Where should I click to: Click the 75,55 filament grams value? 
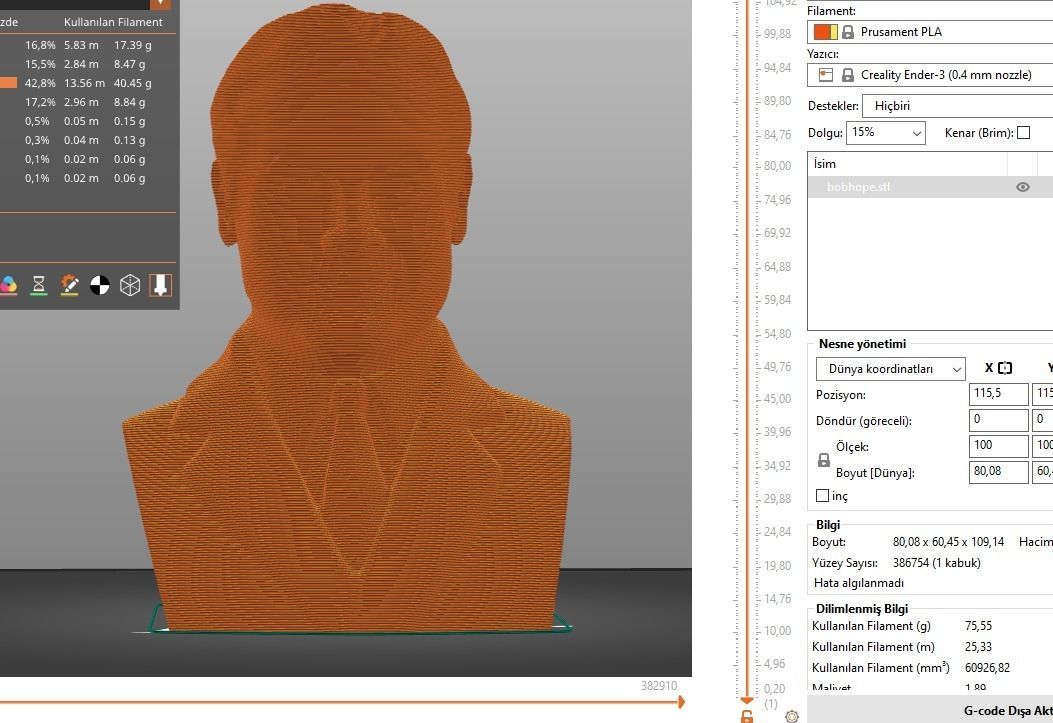coord(978,626)
